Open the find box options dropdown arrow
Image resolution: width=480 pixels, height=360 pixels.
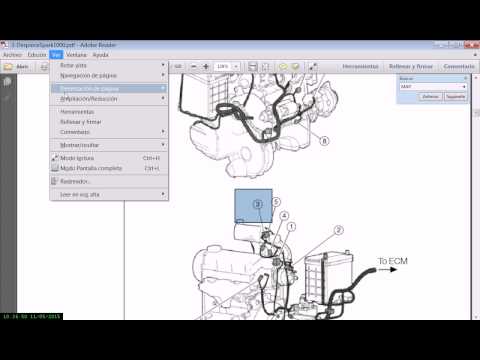464,87
